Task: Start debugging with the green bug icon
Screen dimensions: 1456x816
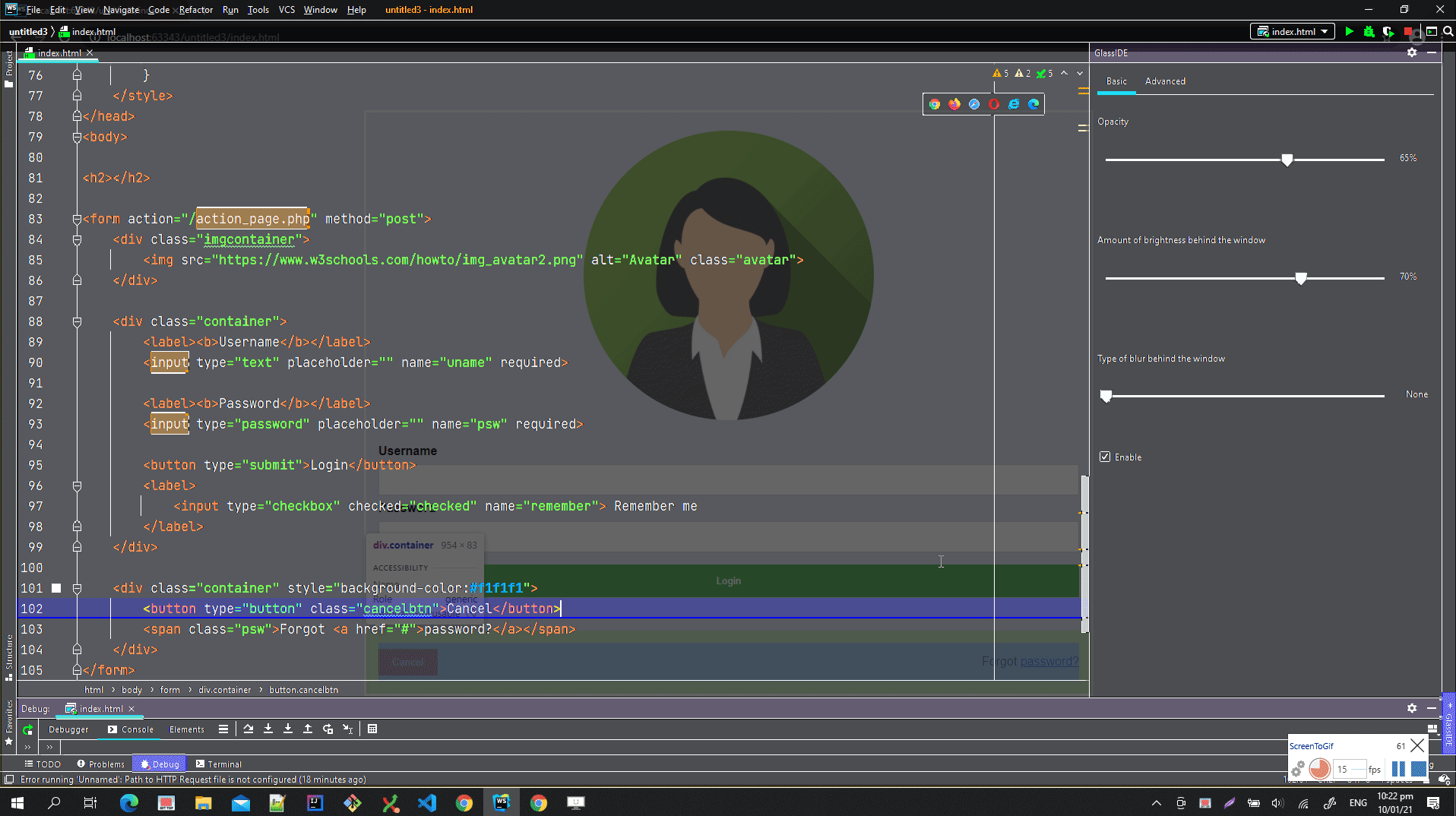Action: click(x=1369, y=32)
